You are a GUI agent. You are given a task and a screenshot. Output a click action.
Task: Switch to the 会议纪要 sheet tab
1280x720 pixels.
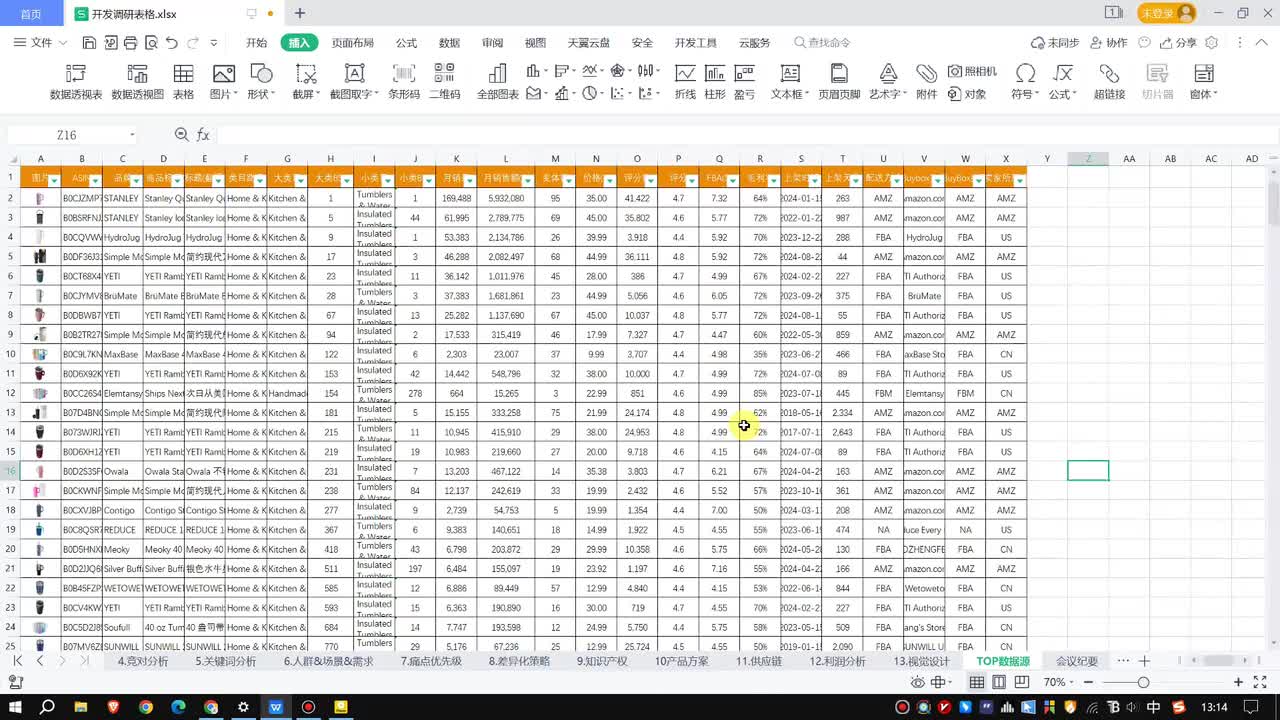click(1077, 661)
